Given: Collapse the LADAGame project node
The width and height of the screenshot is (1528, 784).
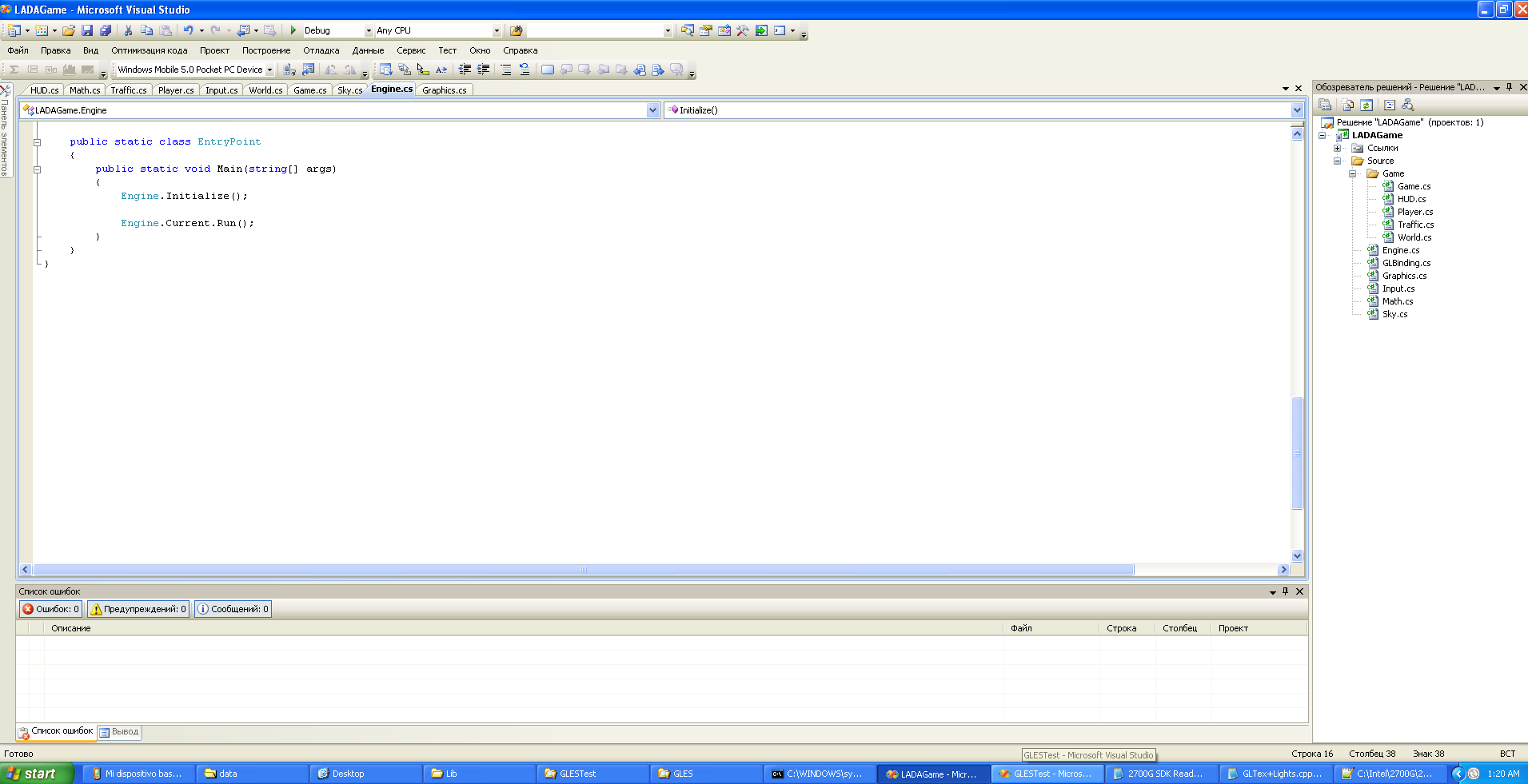Looking at the screenshot, I should tap(1322, 135).
